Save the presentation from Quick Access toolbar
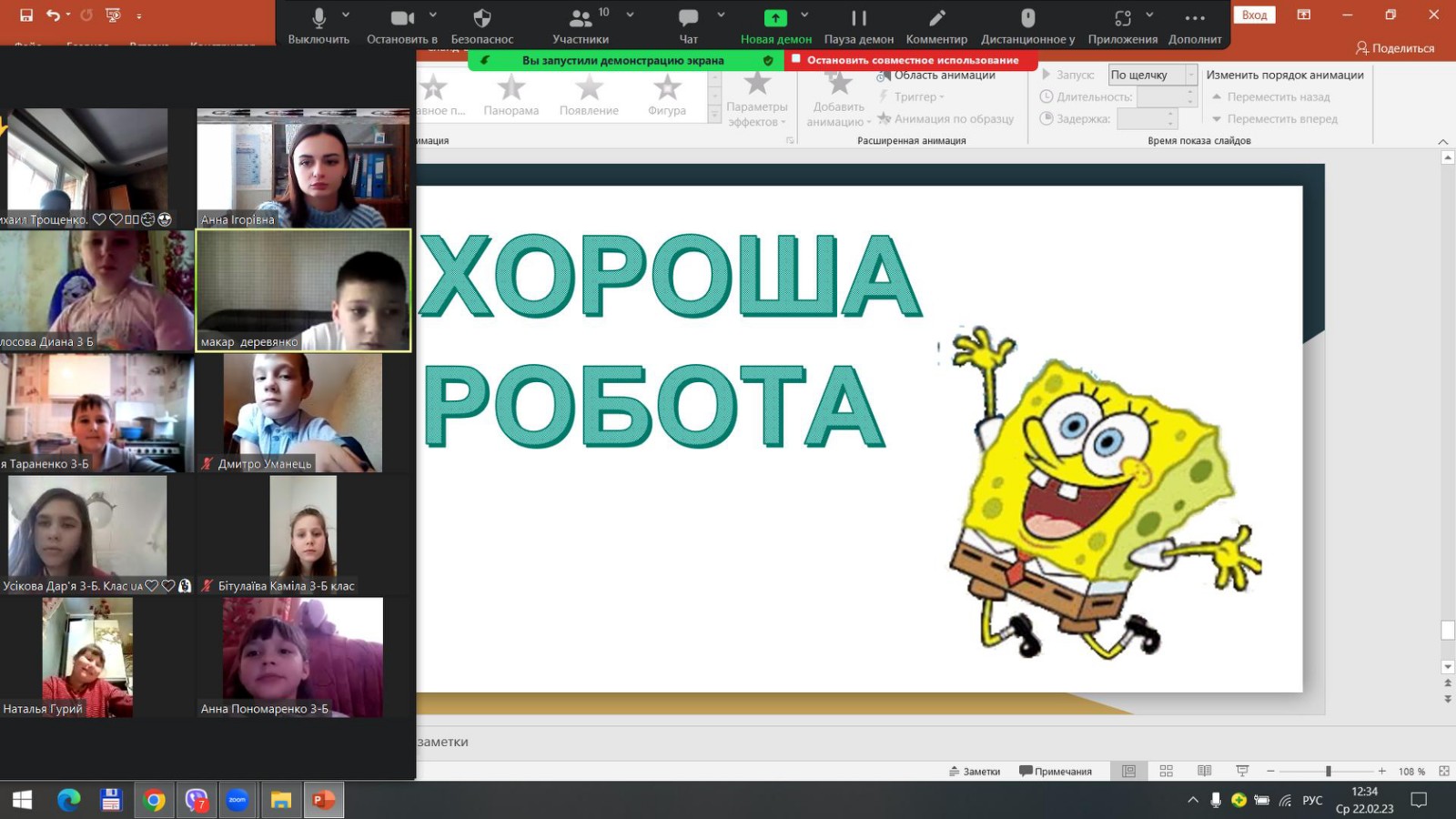 click(25, 15)
